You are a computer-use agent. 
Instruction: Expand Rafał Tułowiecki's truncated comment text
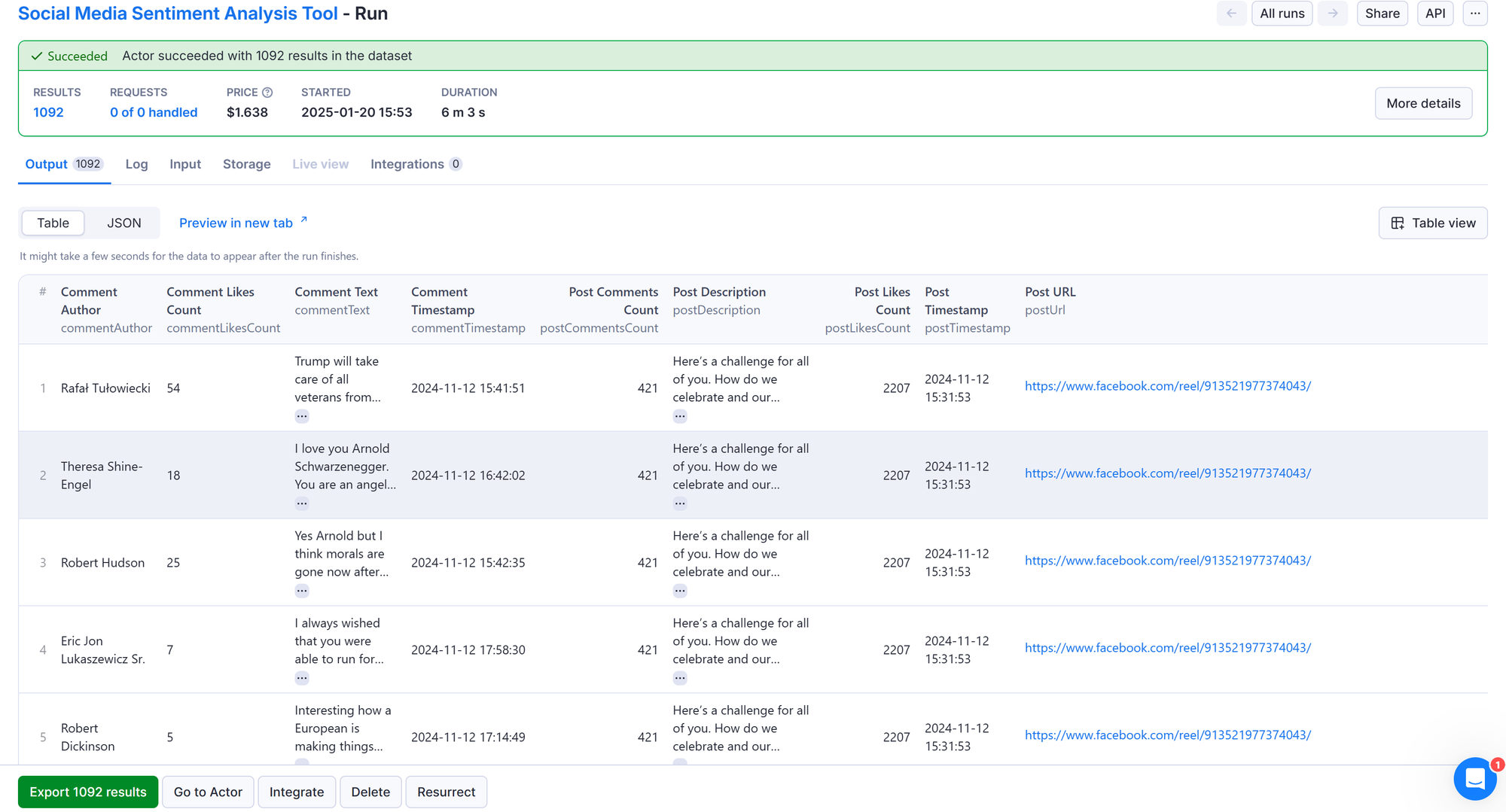coord(301,415)
